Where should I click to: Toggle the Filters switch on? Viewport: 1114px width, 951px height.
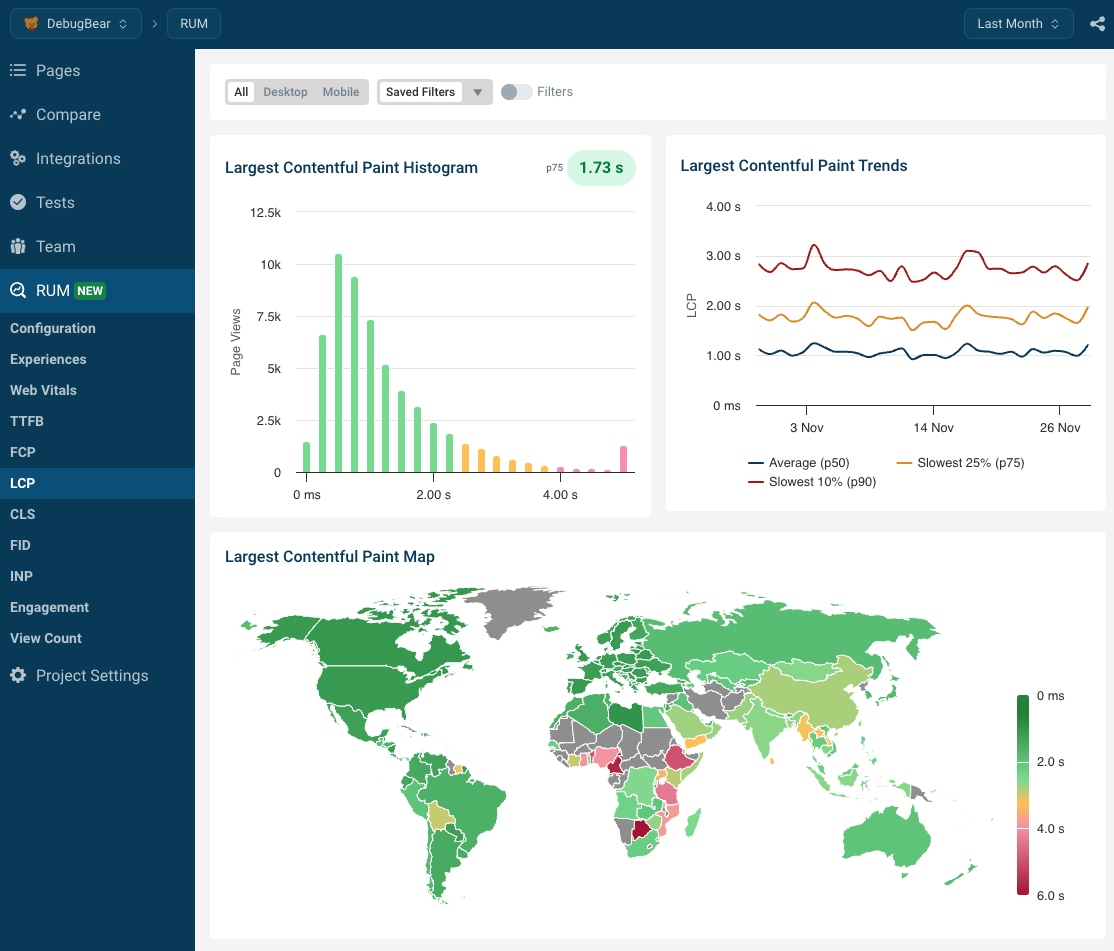point(517,92)
